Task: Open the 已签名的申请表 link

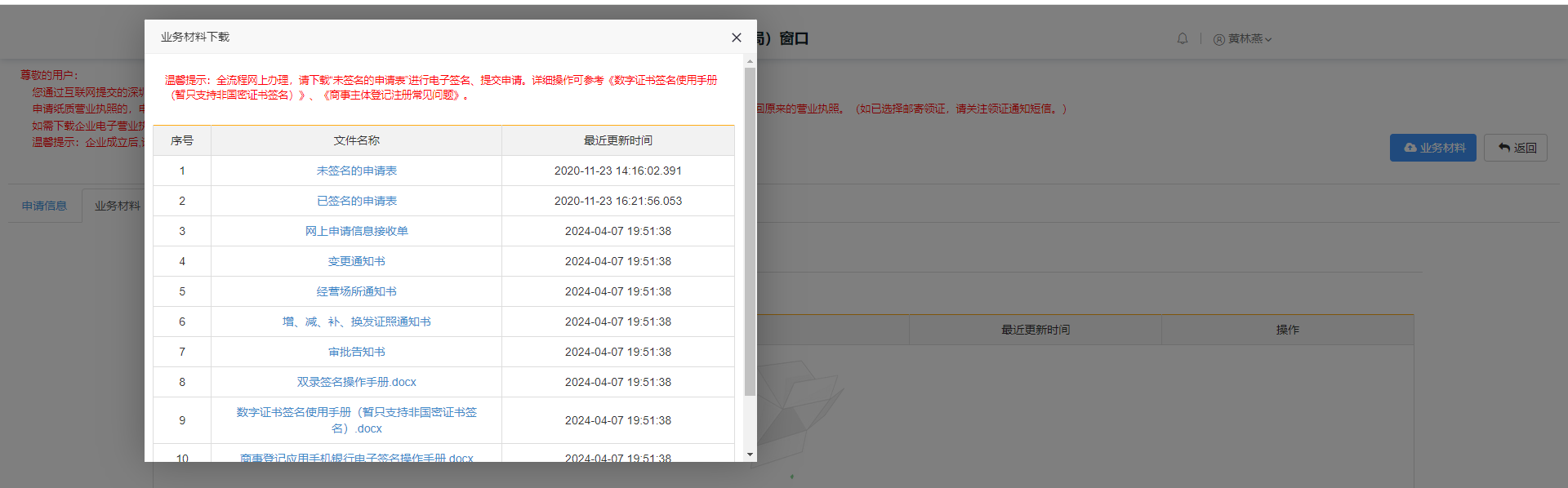Action: (356, 201)
